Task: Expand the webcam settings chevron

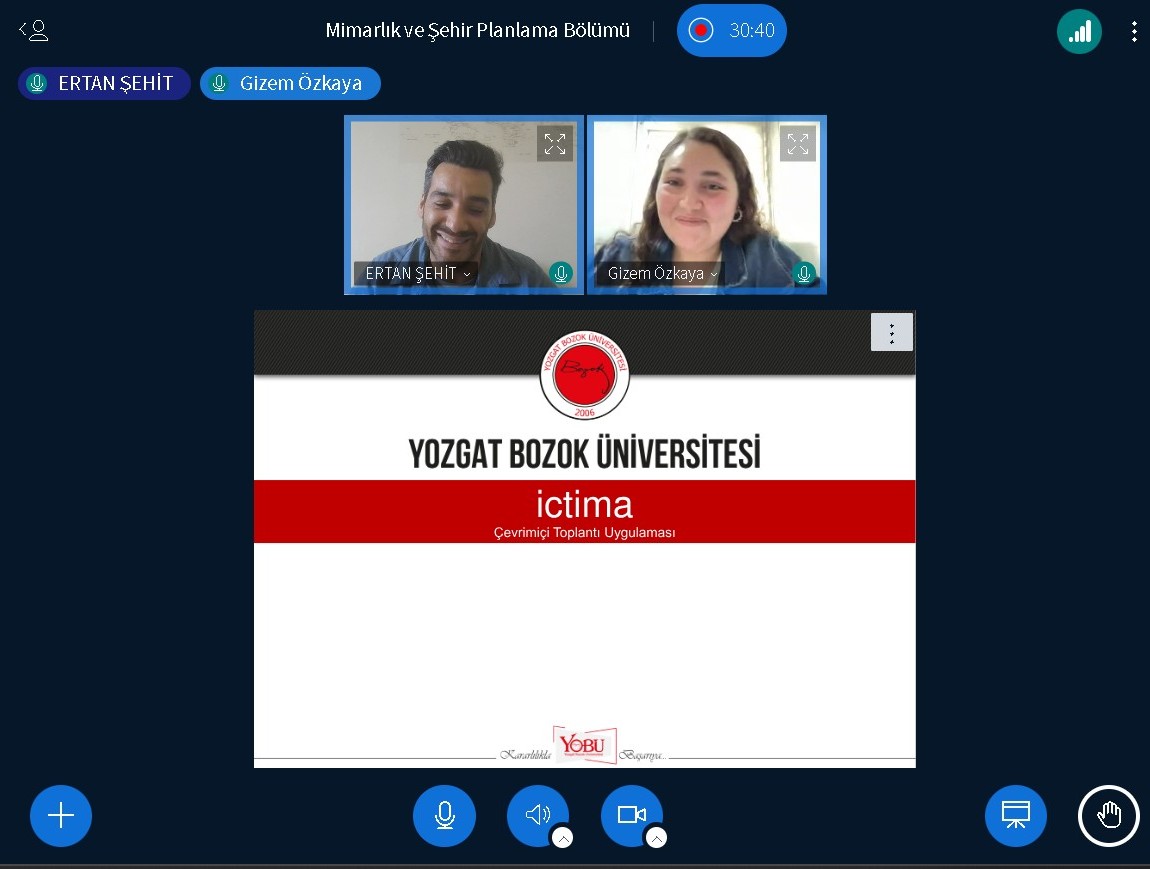Action: (657, 838)
